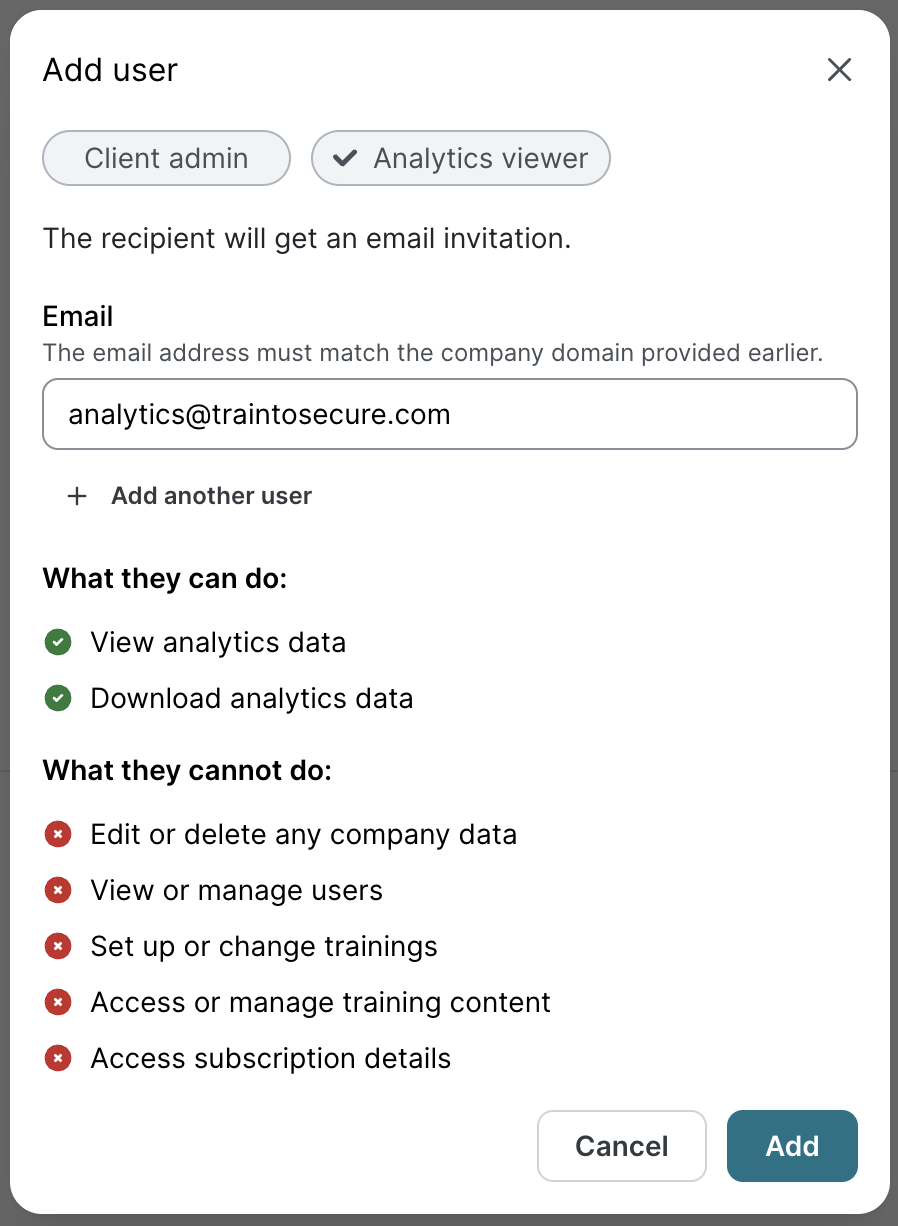This screenshot has height=1226, width=898.
Task: Click green check beside View analytics data
Action: coord(58,642)
